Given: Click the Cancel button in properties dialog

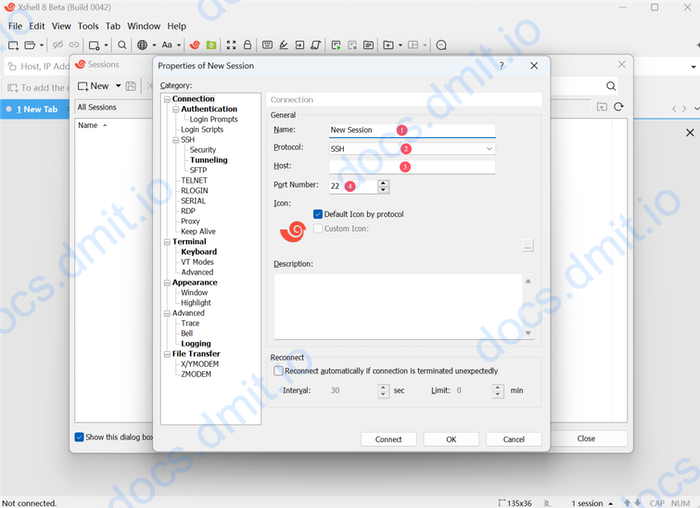Looking at the screenshot, I should (x=513, y=439).
